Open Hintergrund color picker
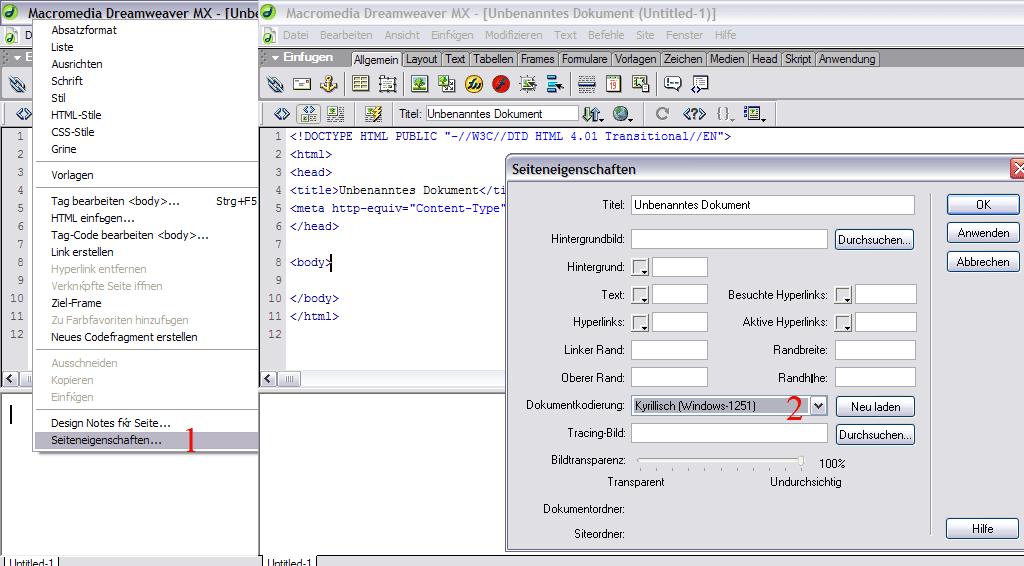Screen dimensions: 1024x566 pyautogui.click(x=640, y=267)
